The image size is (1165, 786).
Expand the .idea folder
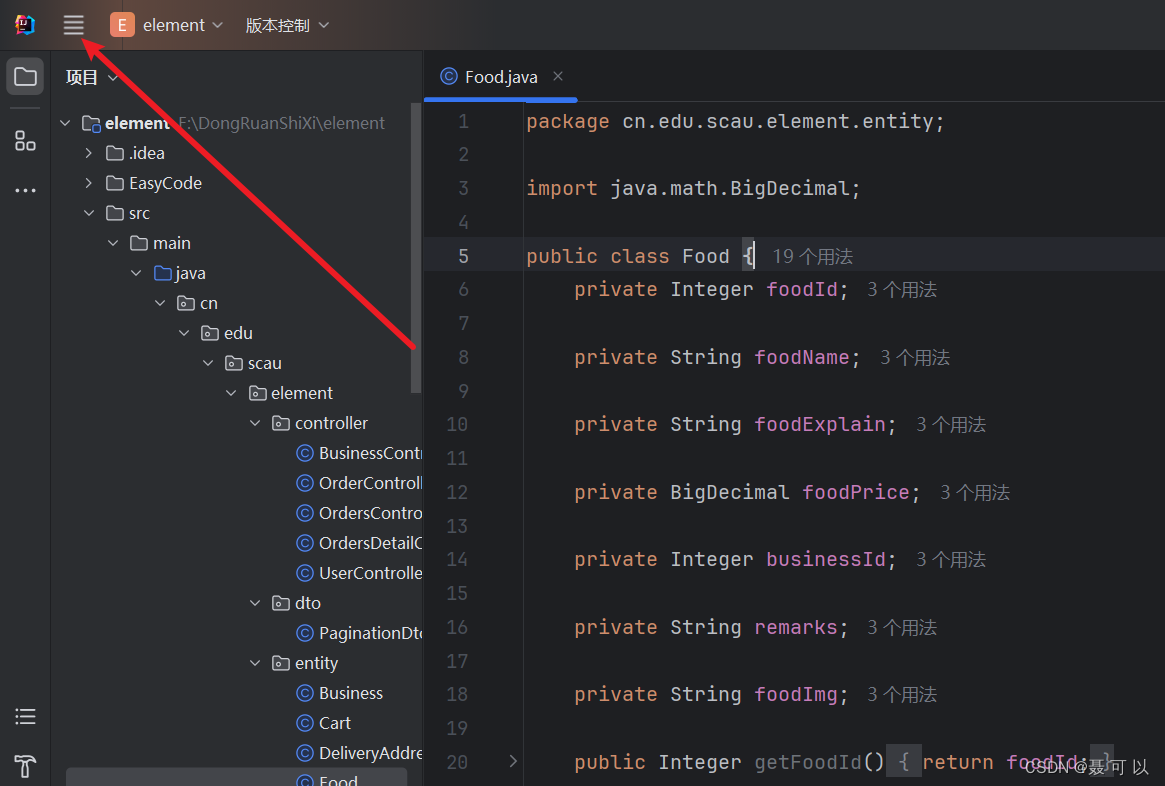[x=89, y=153]
